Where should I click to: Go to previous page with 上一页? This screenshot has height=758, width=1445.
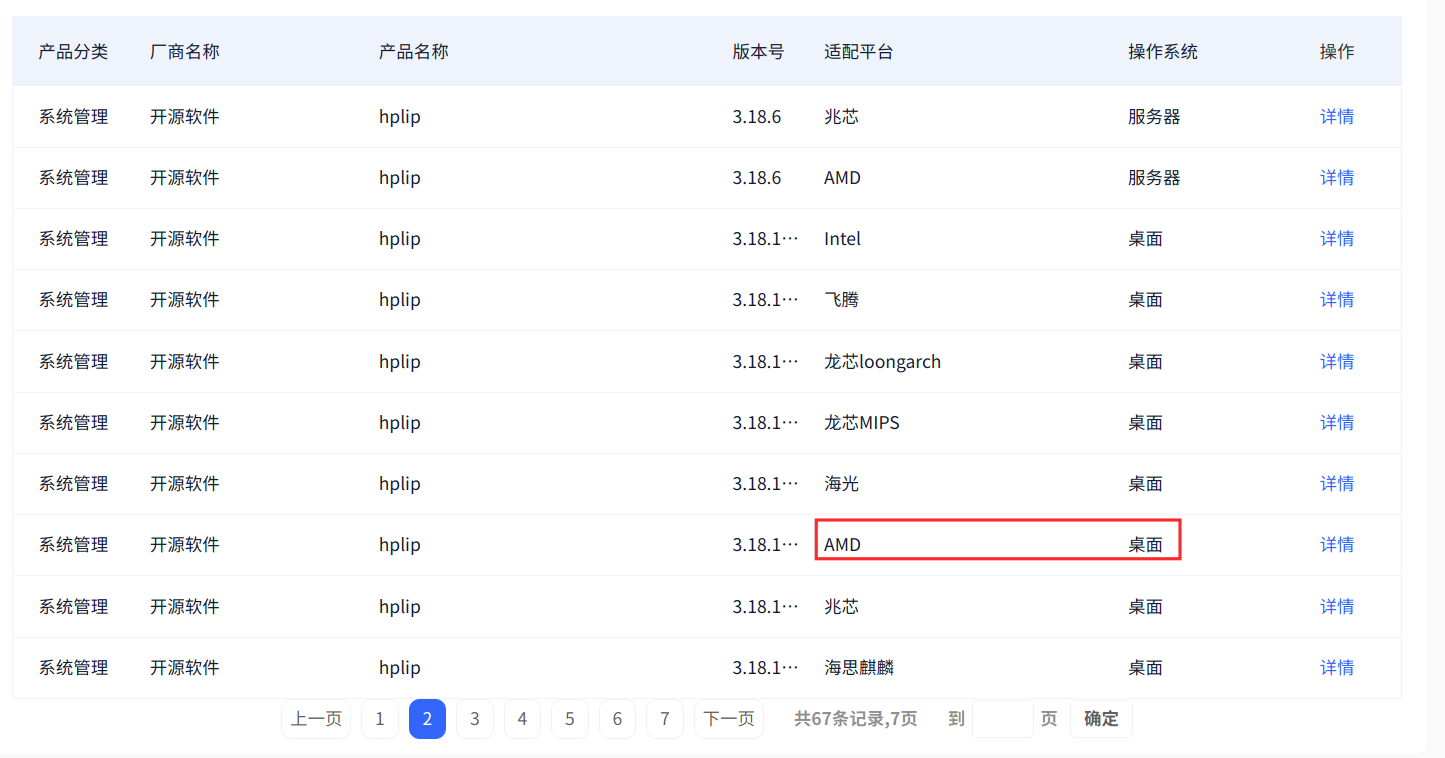pyautogui.click(x=316, y=719)
